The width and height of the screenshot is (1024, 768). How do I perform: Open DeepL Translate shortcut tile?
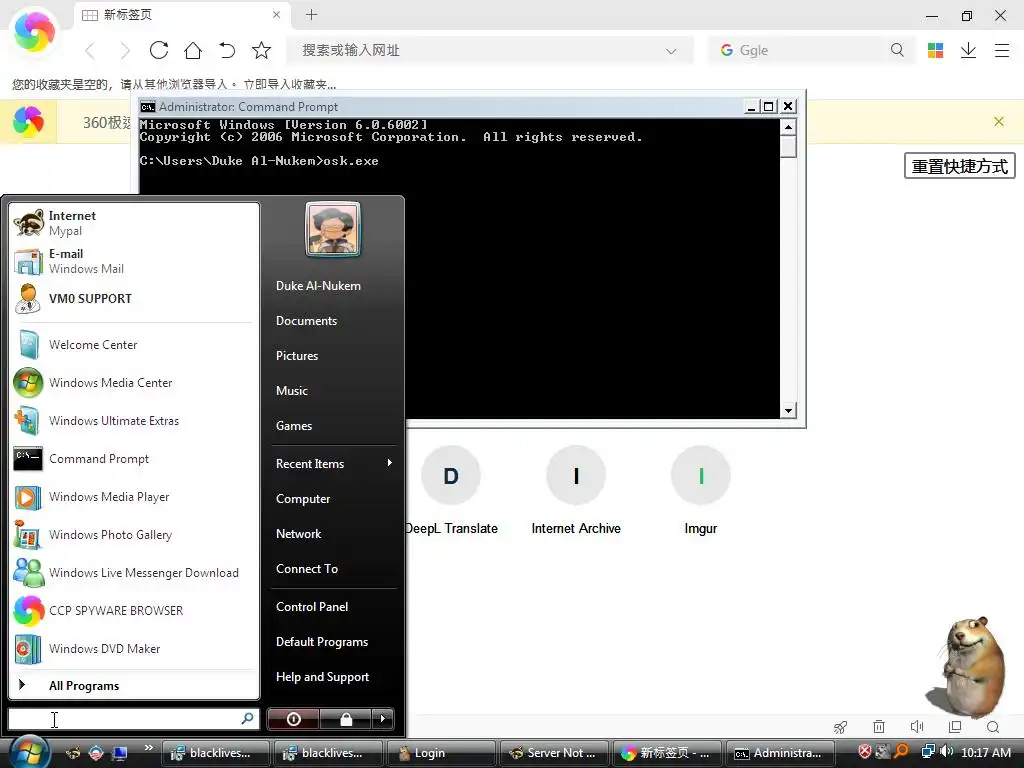click(x=451, y=490)
